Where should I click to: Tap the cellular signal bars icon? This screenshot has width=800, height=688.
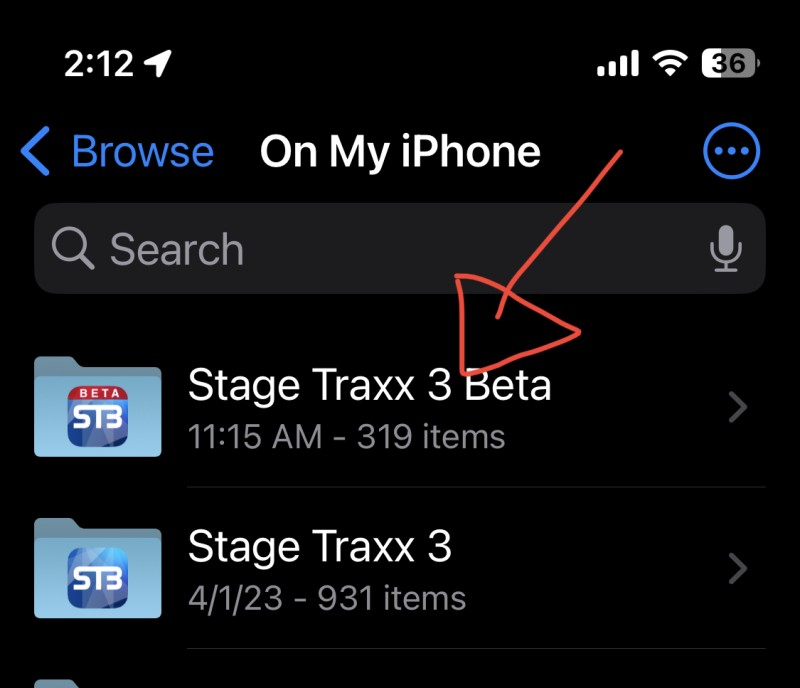coord(618,63)
